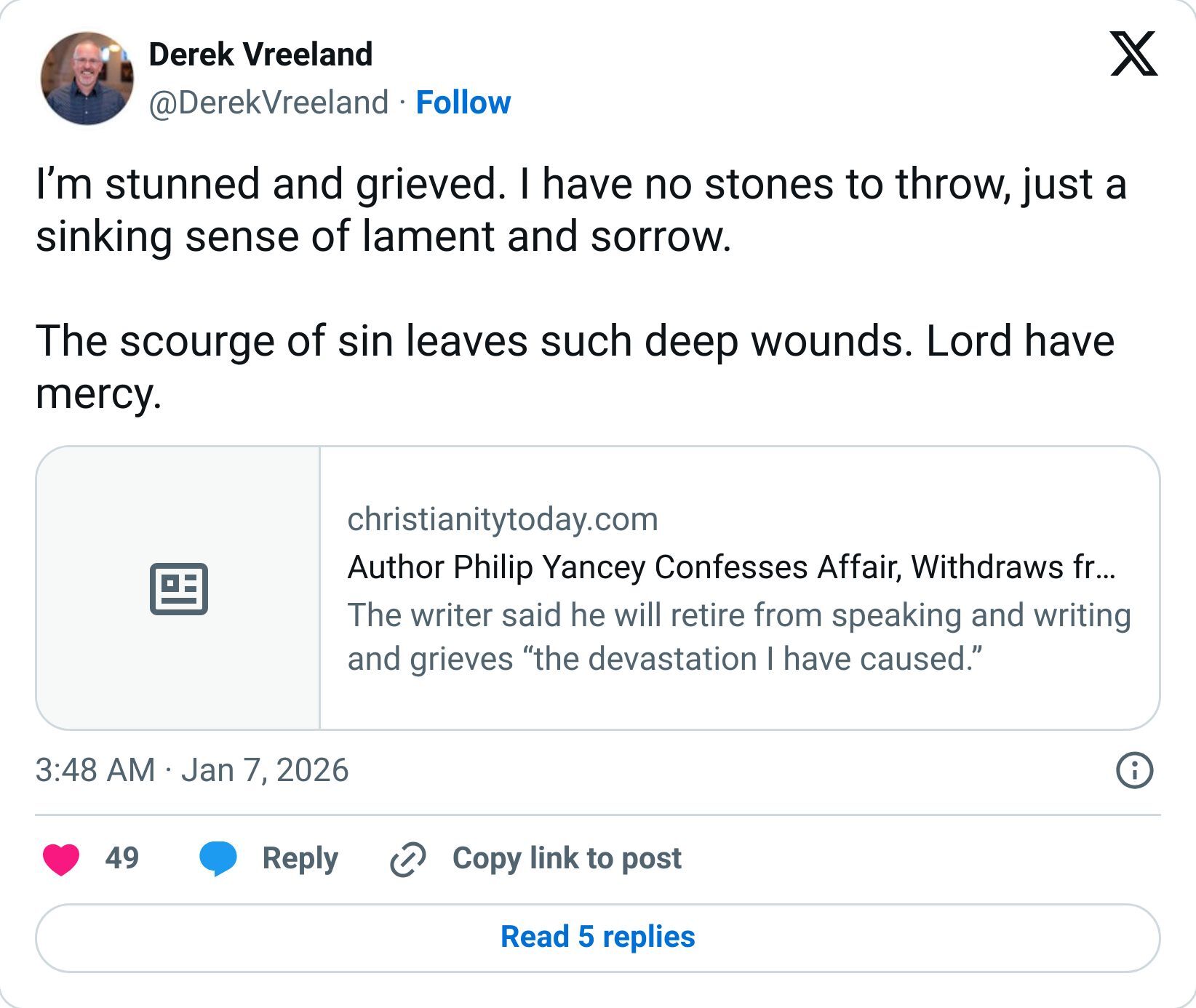1196x1008 pixels.
Task: Click the Follow button
Action: click(463, 103)
